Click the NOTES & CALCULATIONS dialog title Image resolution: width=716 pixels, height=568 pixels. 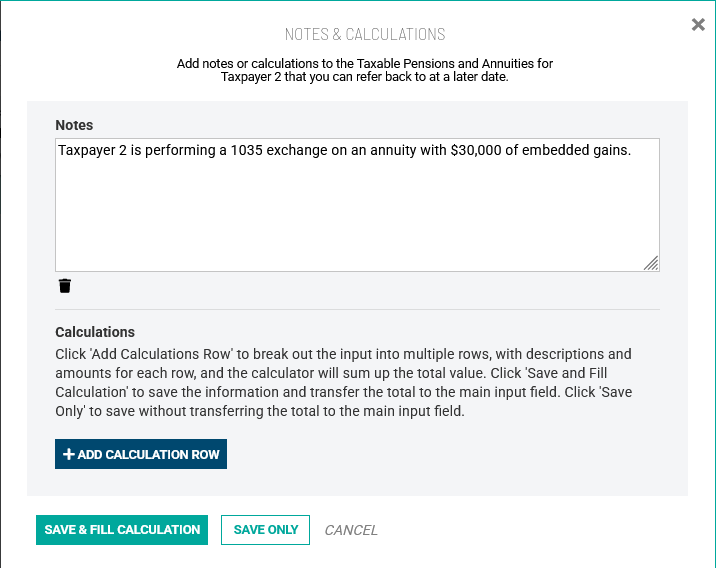coord(365,34)
